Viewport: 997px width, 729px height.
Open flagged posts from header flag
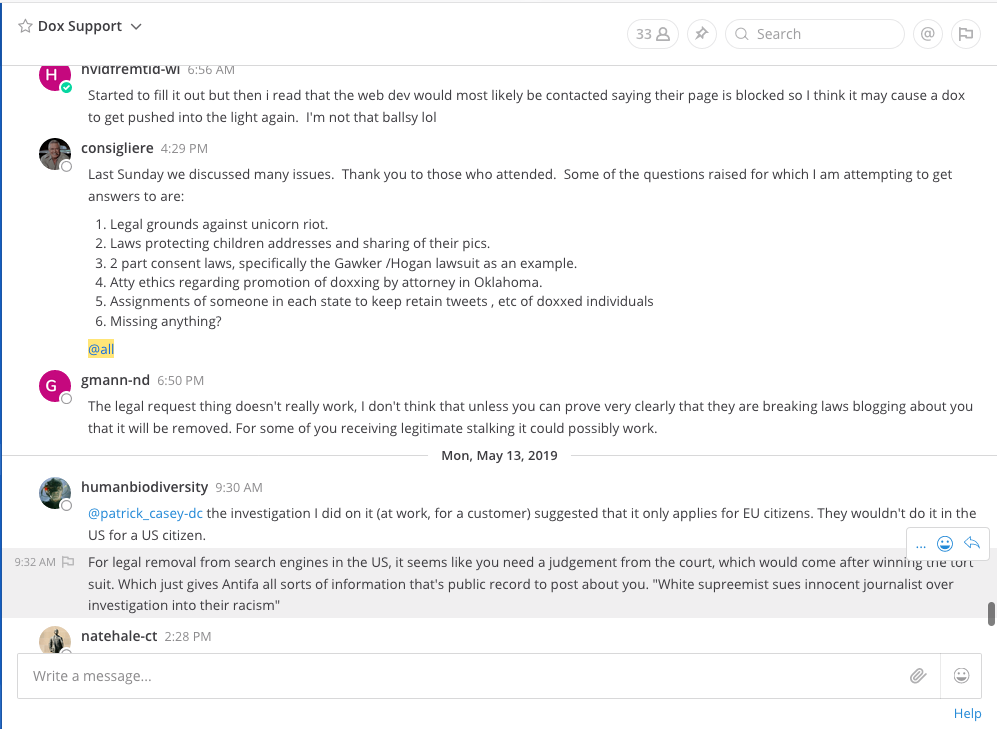[965, 34]
